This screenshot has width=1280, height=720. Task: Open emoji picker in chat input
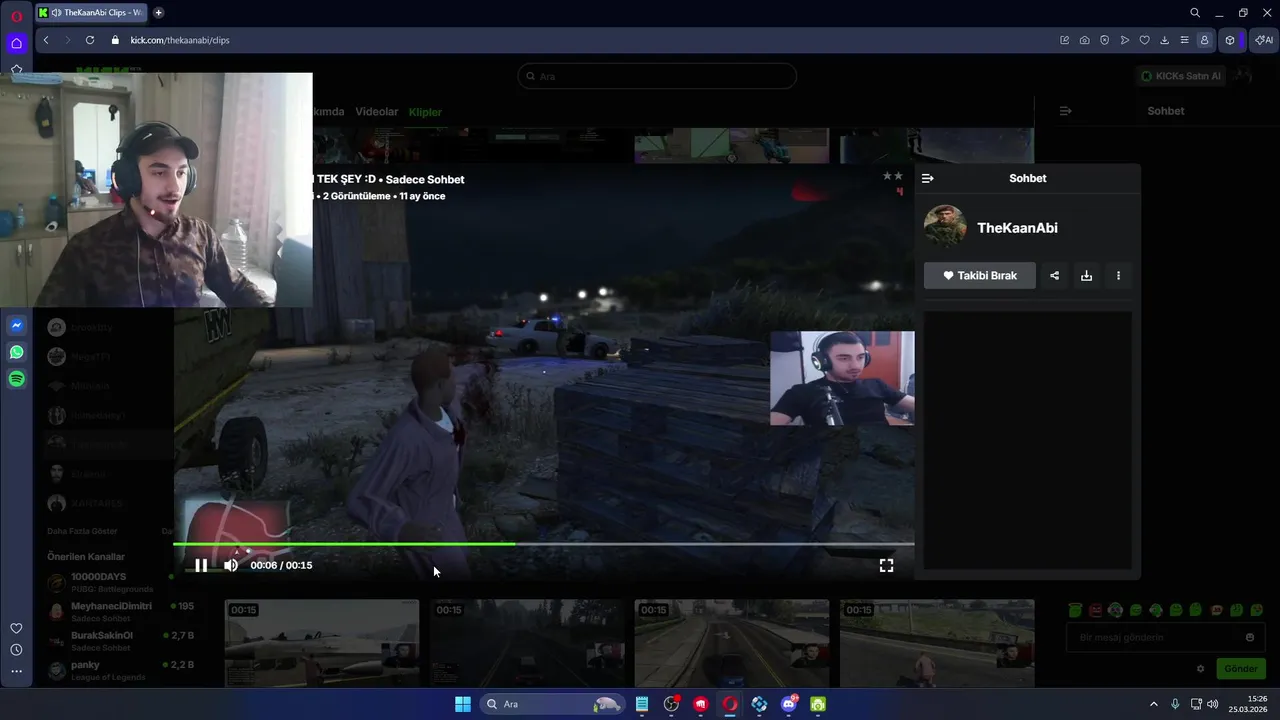(x=1249, y=637)
